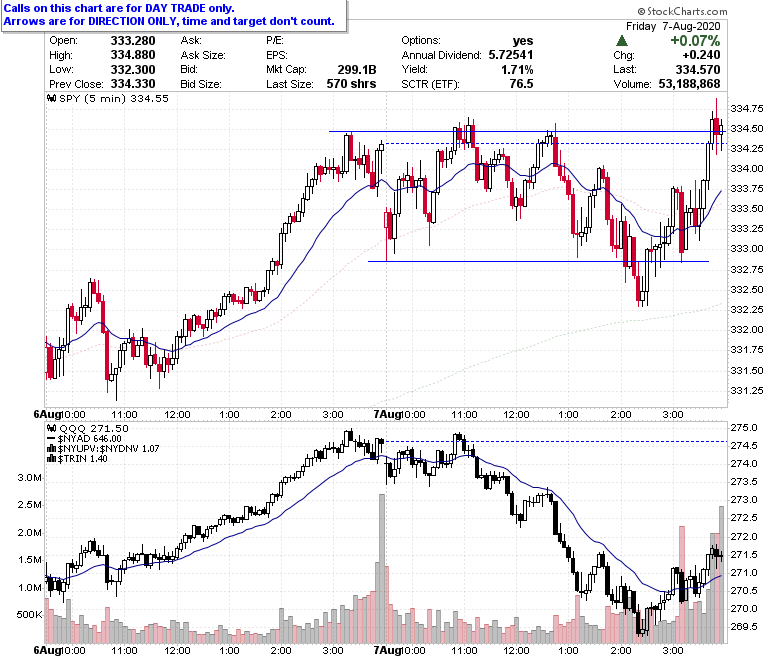Click the 500K volume axis label
The image size is (780, 659).
click(x=29, y=615)
